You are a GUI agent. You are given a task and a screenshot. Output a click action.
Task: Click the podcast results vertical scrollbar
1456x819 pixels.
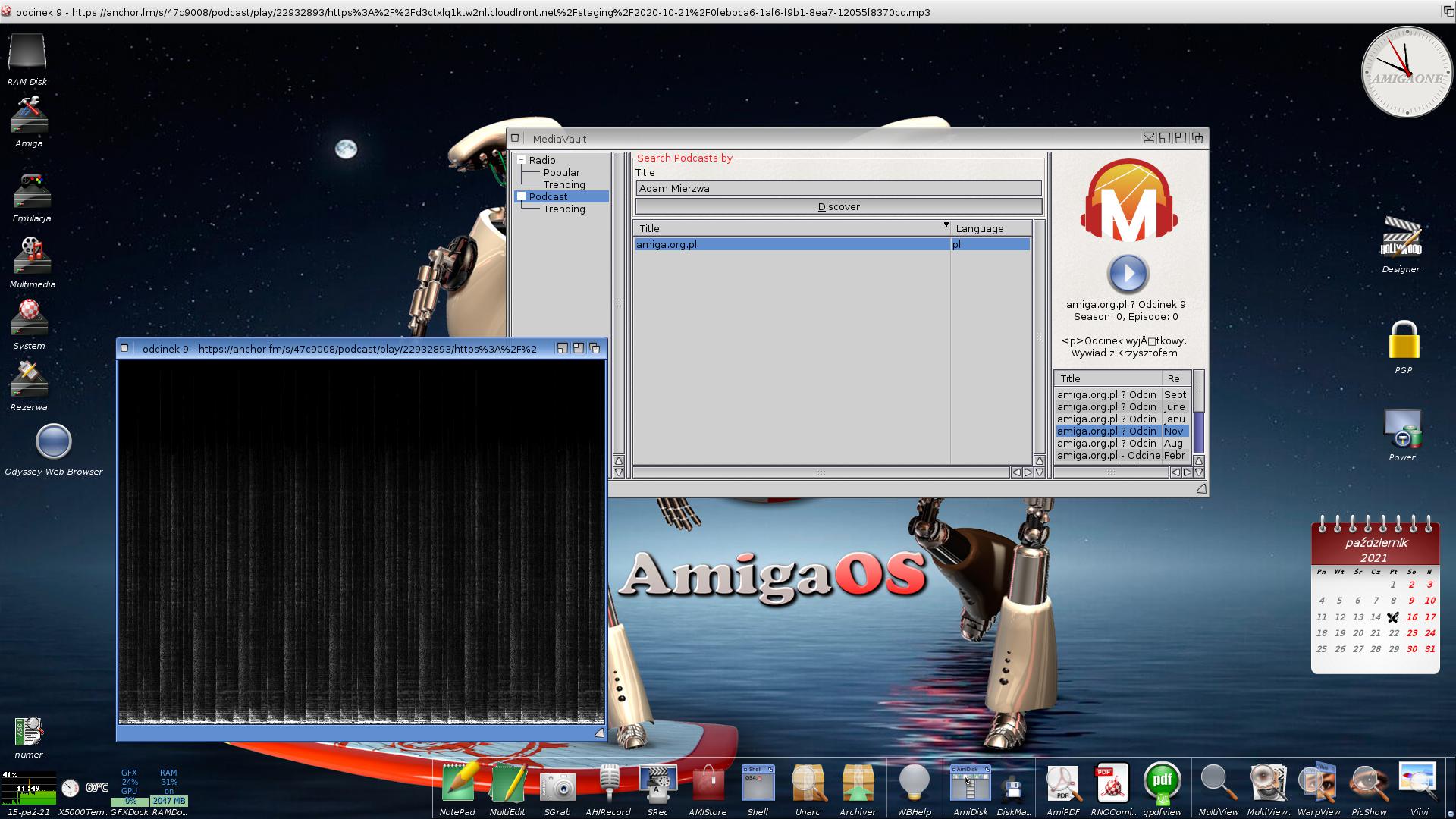[x=1040, y=337]
